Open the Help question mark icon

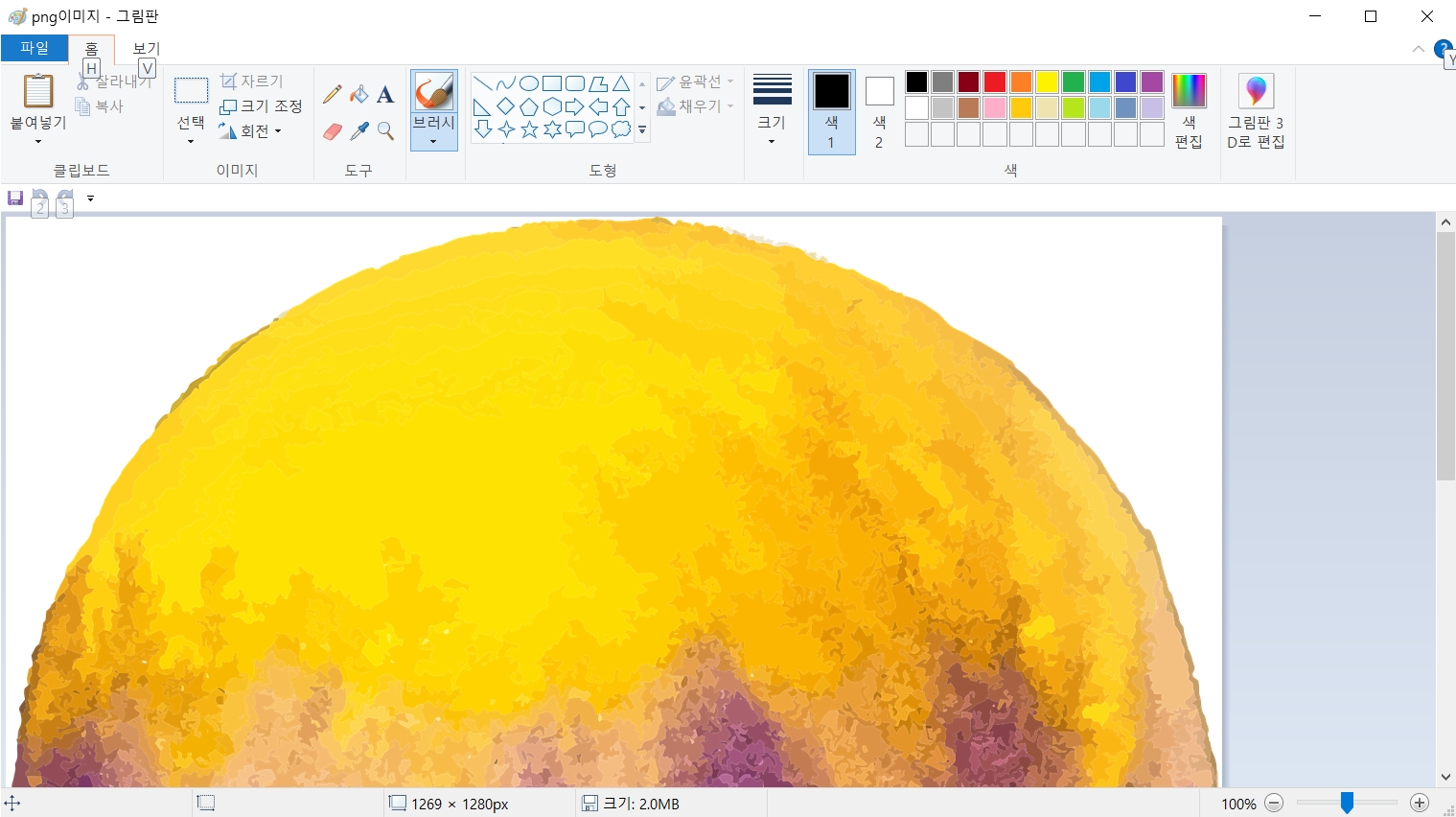click(x=1444, y=49)
